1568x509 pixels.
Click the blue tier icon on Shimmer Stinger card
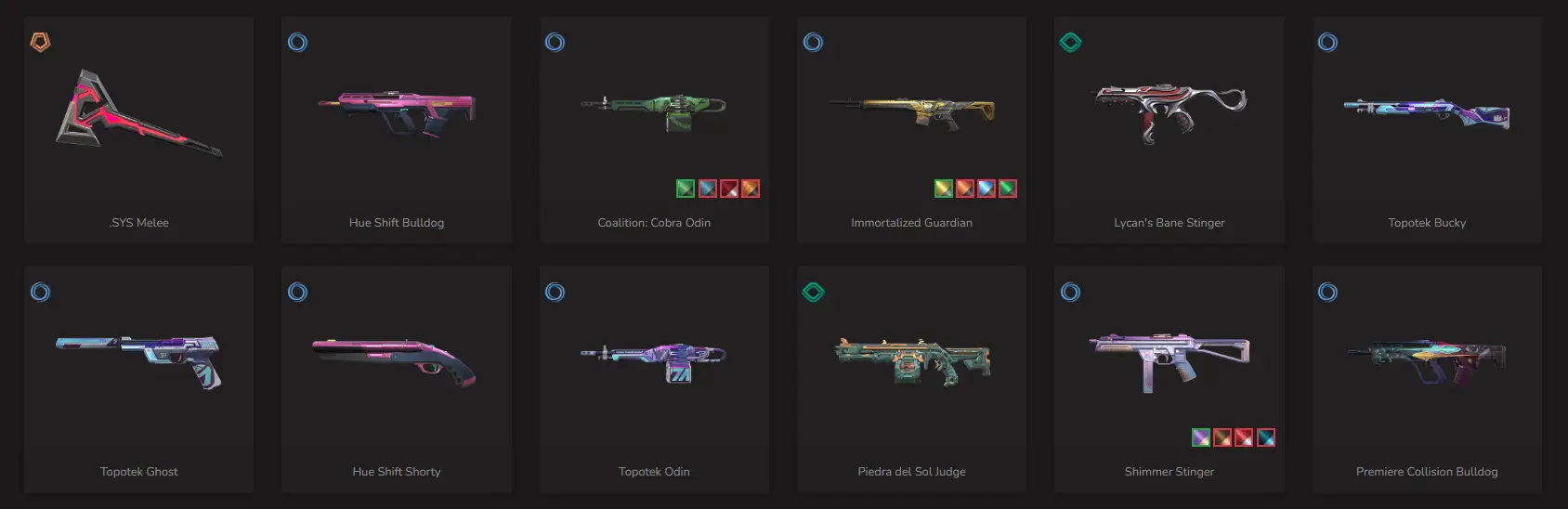pyautogui.click(x=1070, y=292)
